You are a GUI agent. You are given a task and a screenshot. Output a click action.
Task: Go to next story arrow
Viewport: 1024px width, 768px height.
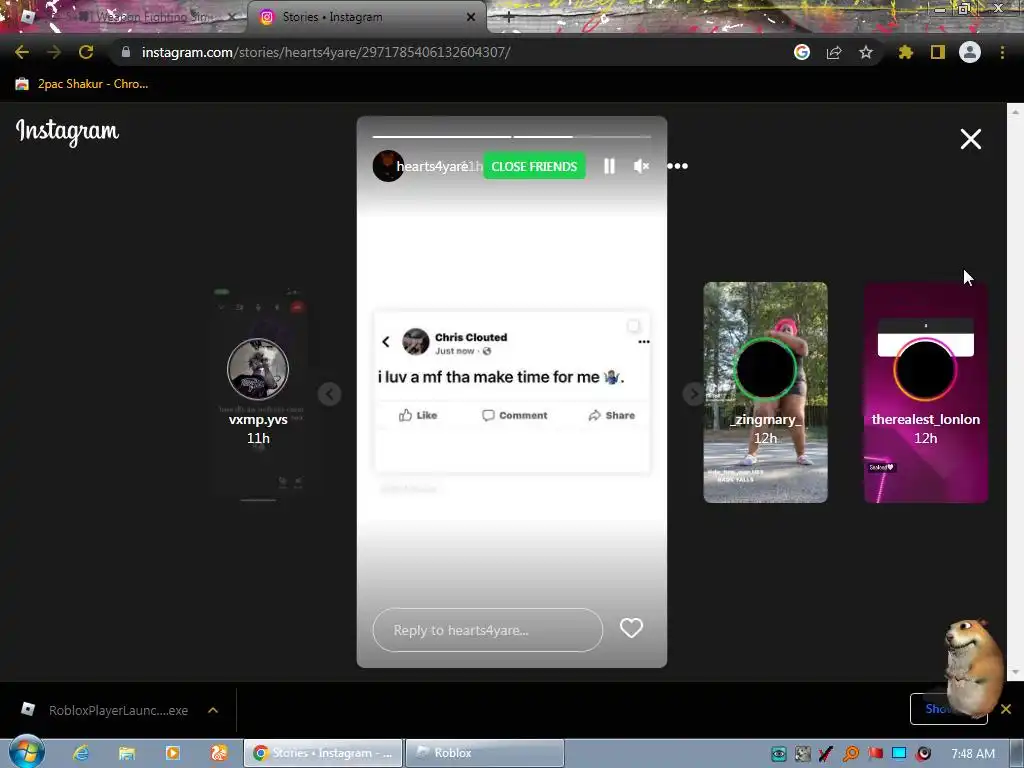694,394
